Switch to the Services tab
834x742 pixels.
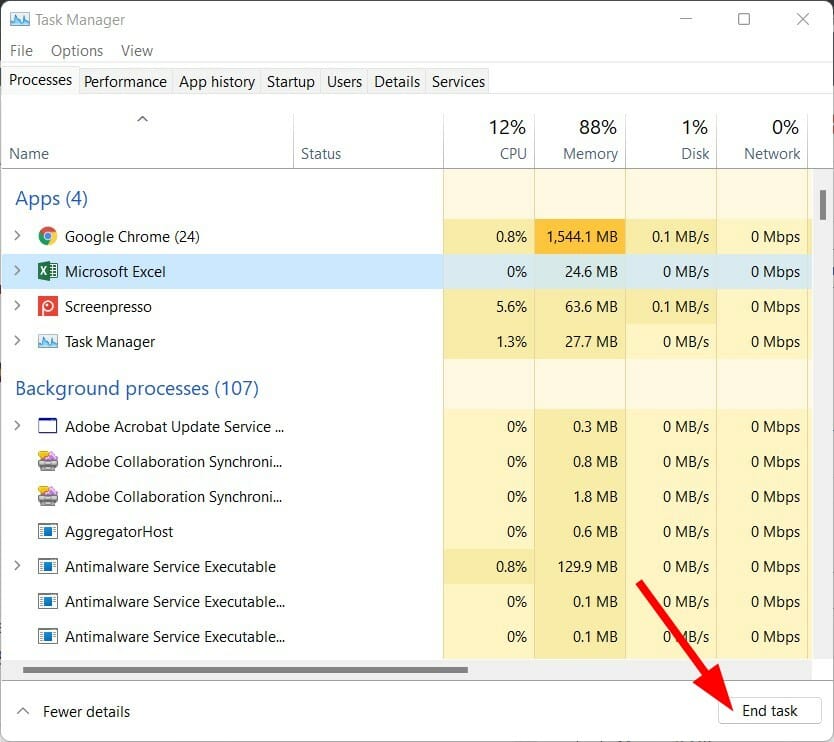pyautogui.click(x=458, y=81)
